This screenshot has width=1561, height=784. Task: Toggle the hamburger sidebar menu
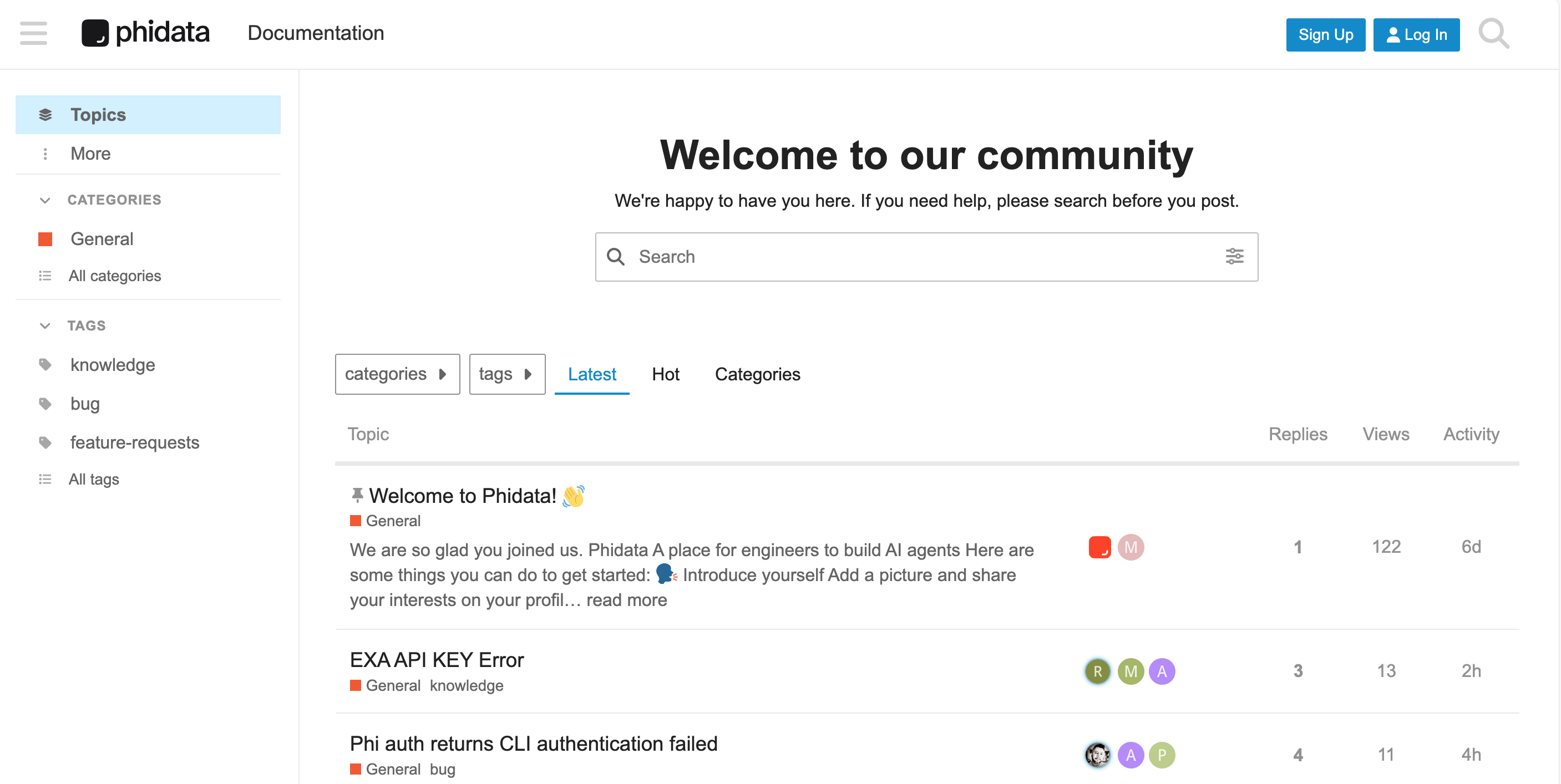click(33, 33)
